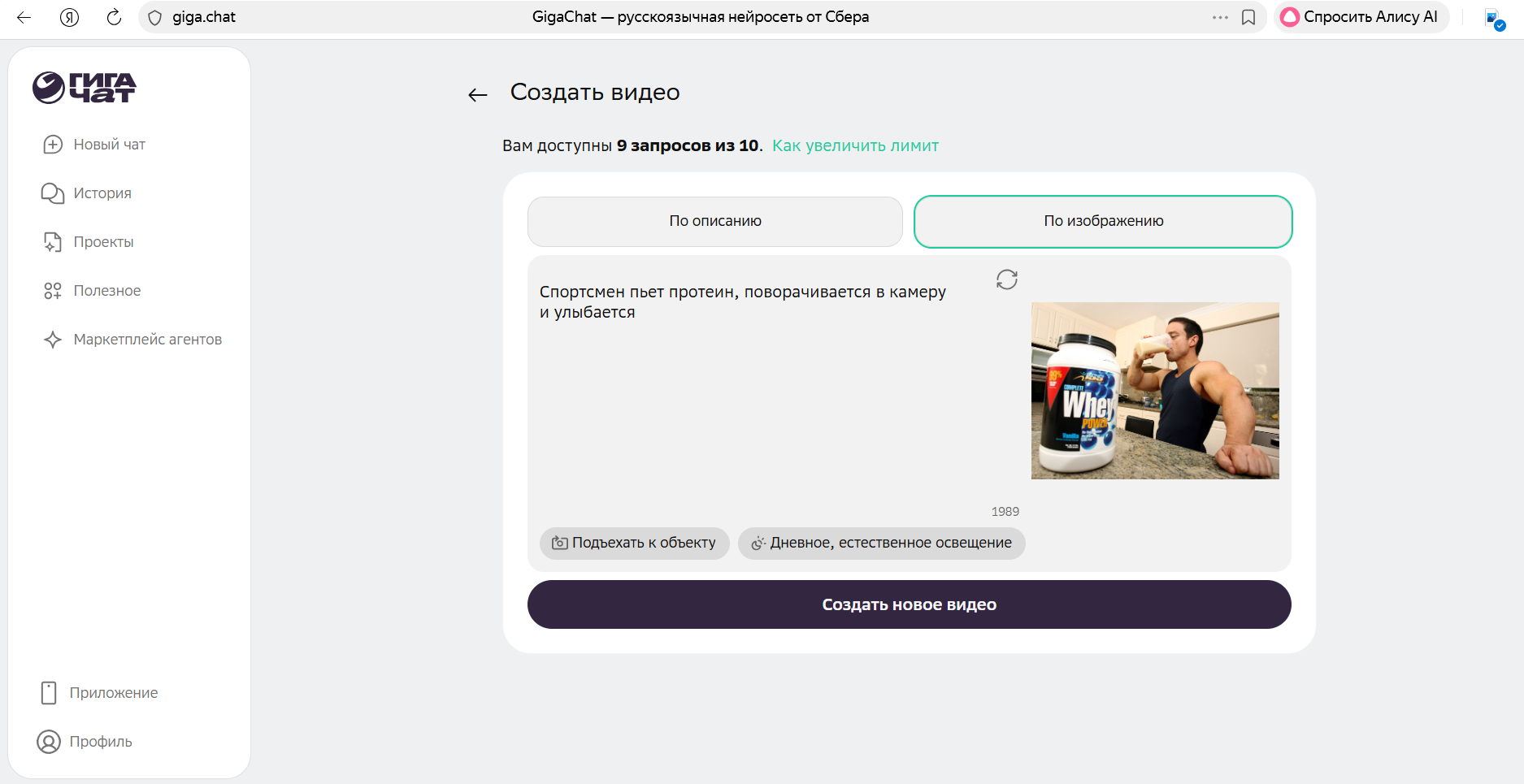Choose Дневное, естественное освещение lighting option
This screenshot has width=1524, height=784.
pyautogui.click(x=881, y=543)
